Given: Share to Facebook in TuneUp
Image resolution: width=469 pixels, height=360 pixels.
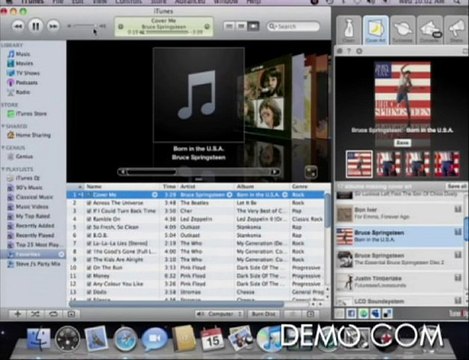Looking at the screenshot, I should point(351,314).
